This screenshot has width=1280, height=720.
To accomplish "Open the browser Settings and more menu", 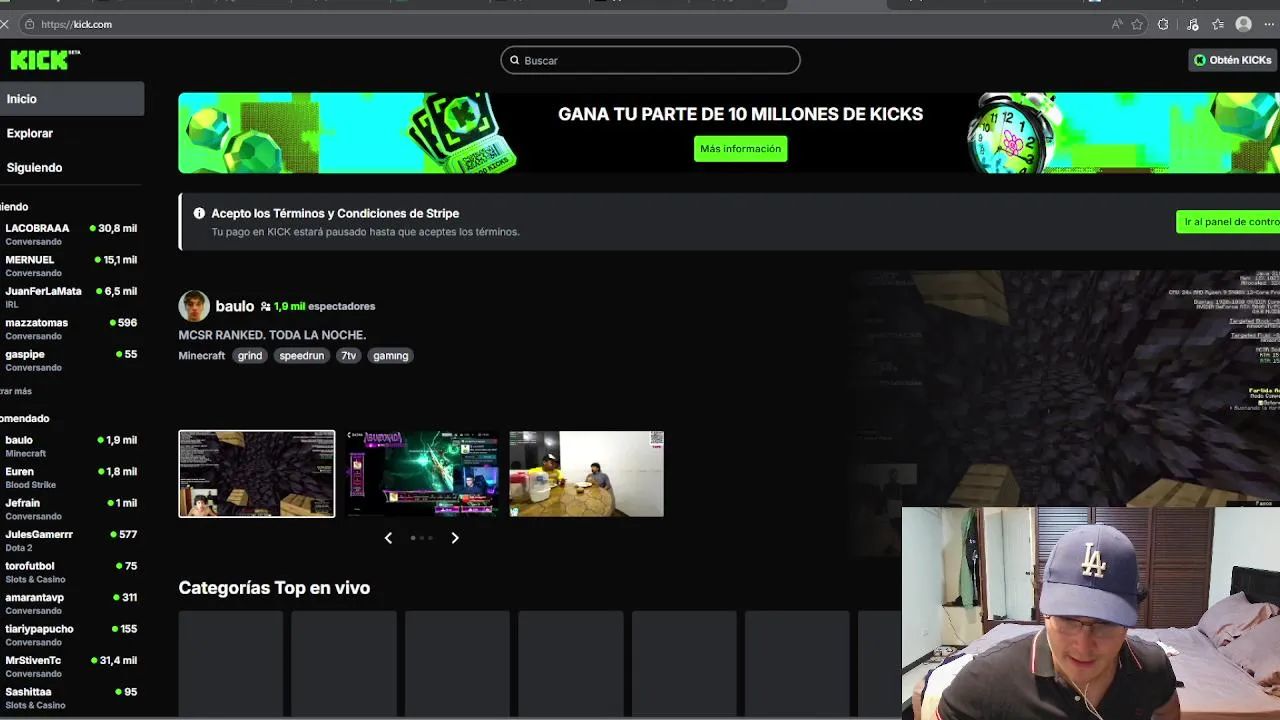I will (1269, 24).
